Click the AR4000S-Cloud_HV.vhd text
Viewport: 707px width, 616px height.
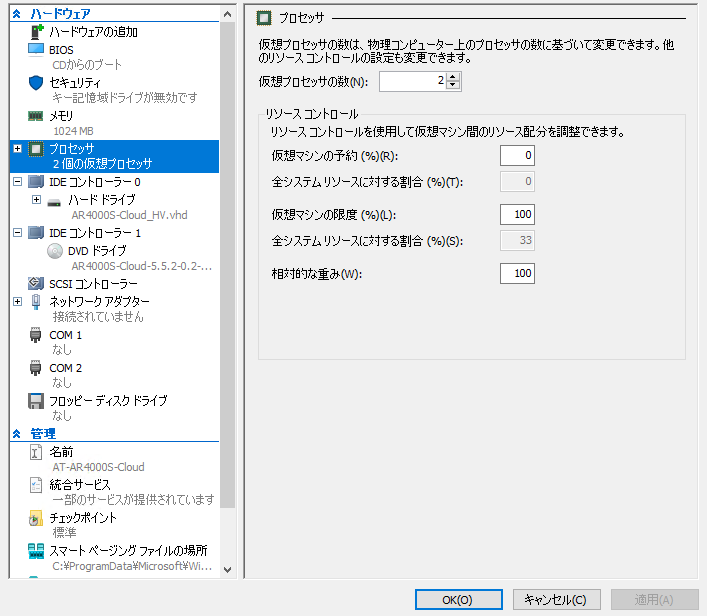(x=129, y=215)
